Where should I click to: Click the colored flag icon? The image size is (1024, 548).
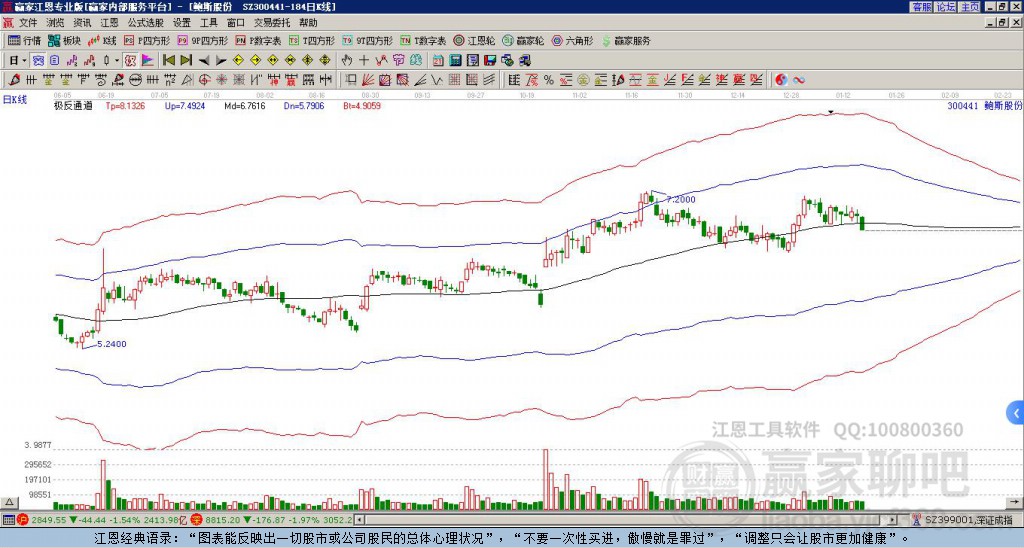[x=148, y=61]
